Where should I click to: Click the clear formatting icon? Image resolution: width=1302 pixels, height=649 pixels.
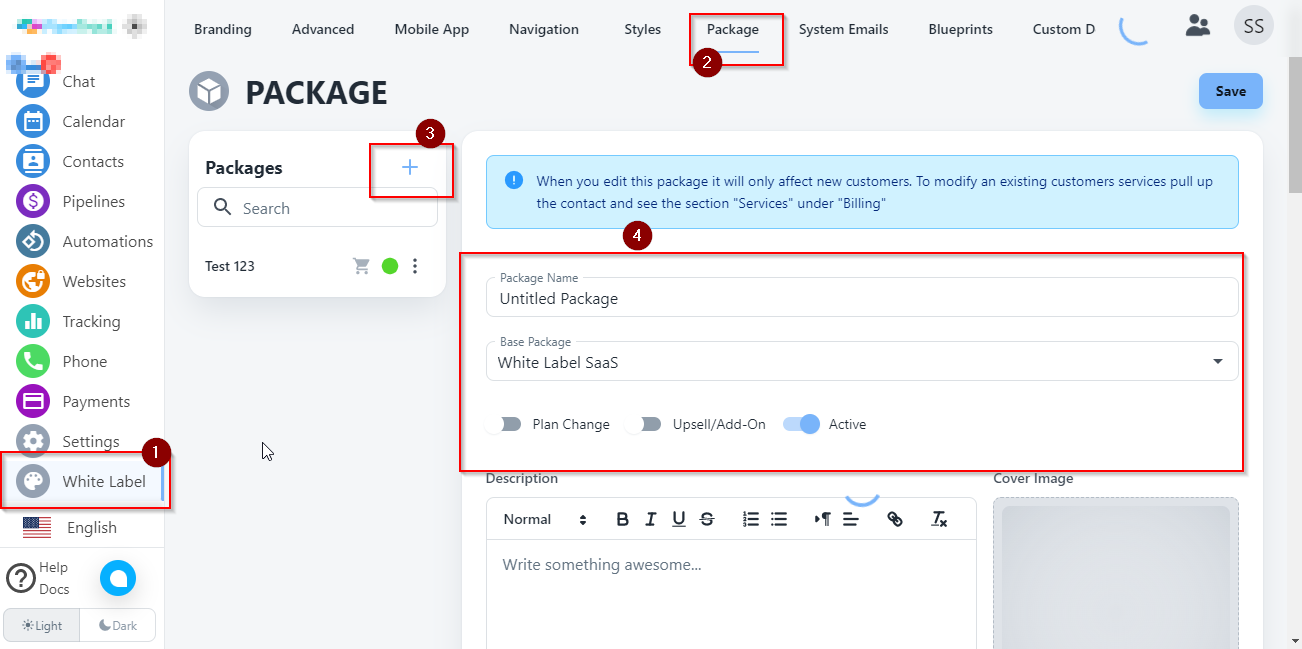[938, 519]
